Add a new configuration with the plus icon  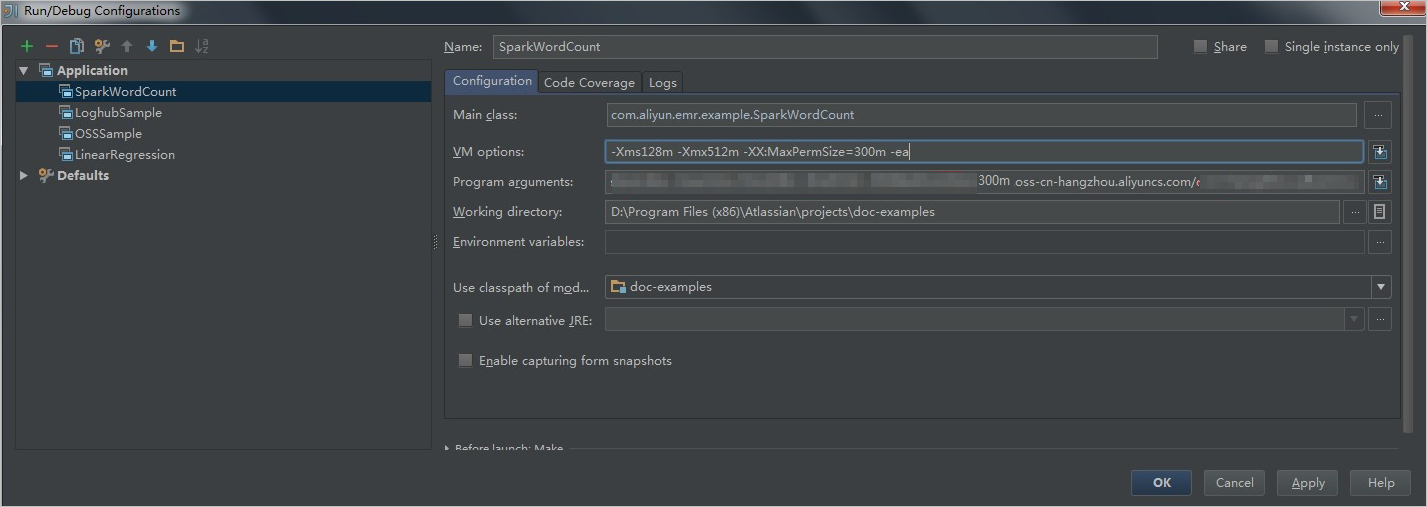click(x=27, y=46)
